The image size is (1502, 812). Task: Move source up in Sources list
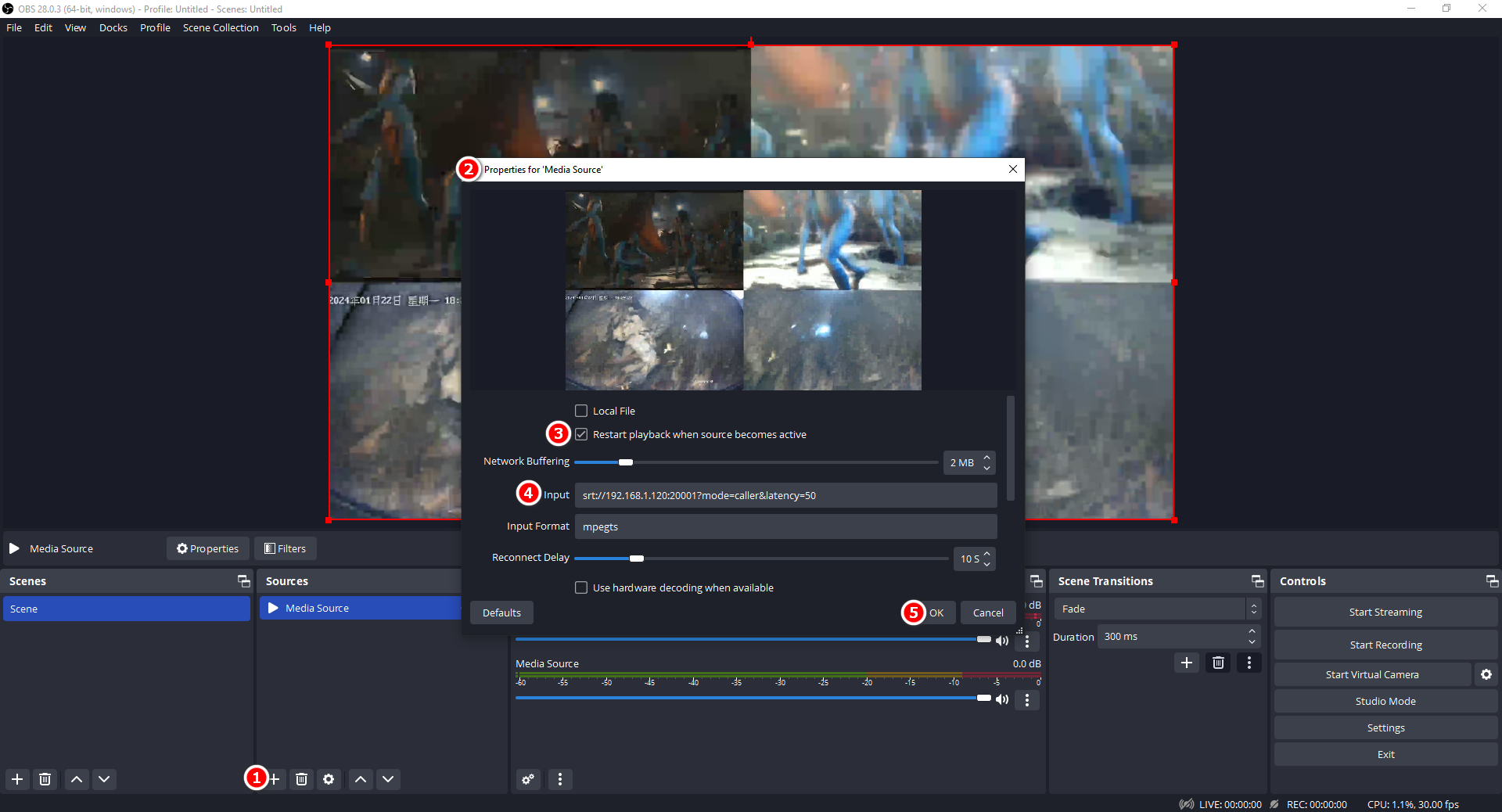pos(361,779)
